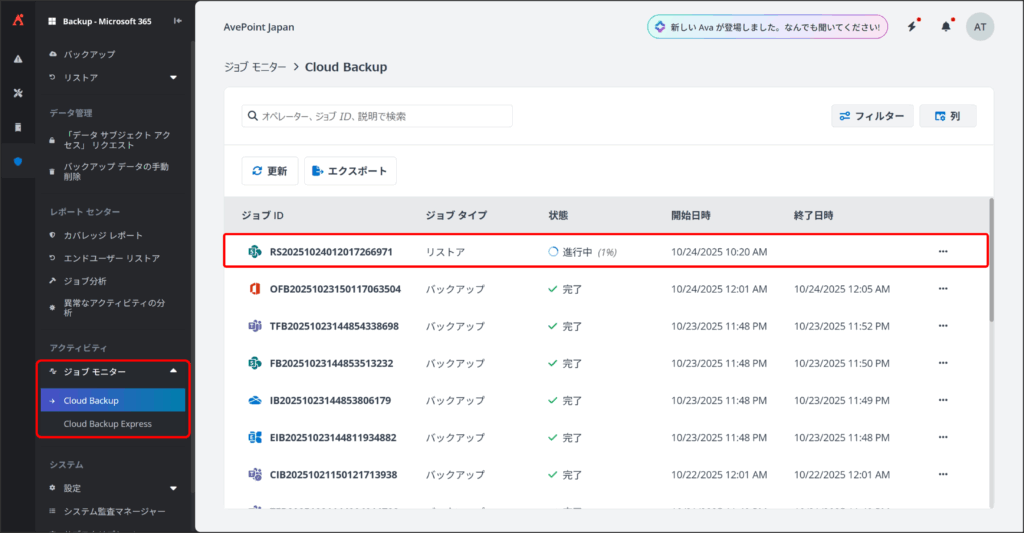The image size is (1024, 533).
Task: Click the エクスポート button
Action: (x=350, y=171)
